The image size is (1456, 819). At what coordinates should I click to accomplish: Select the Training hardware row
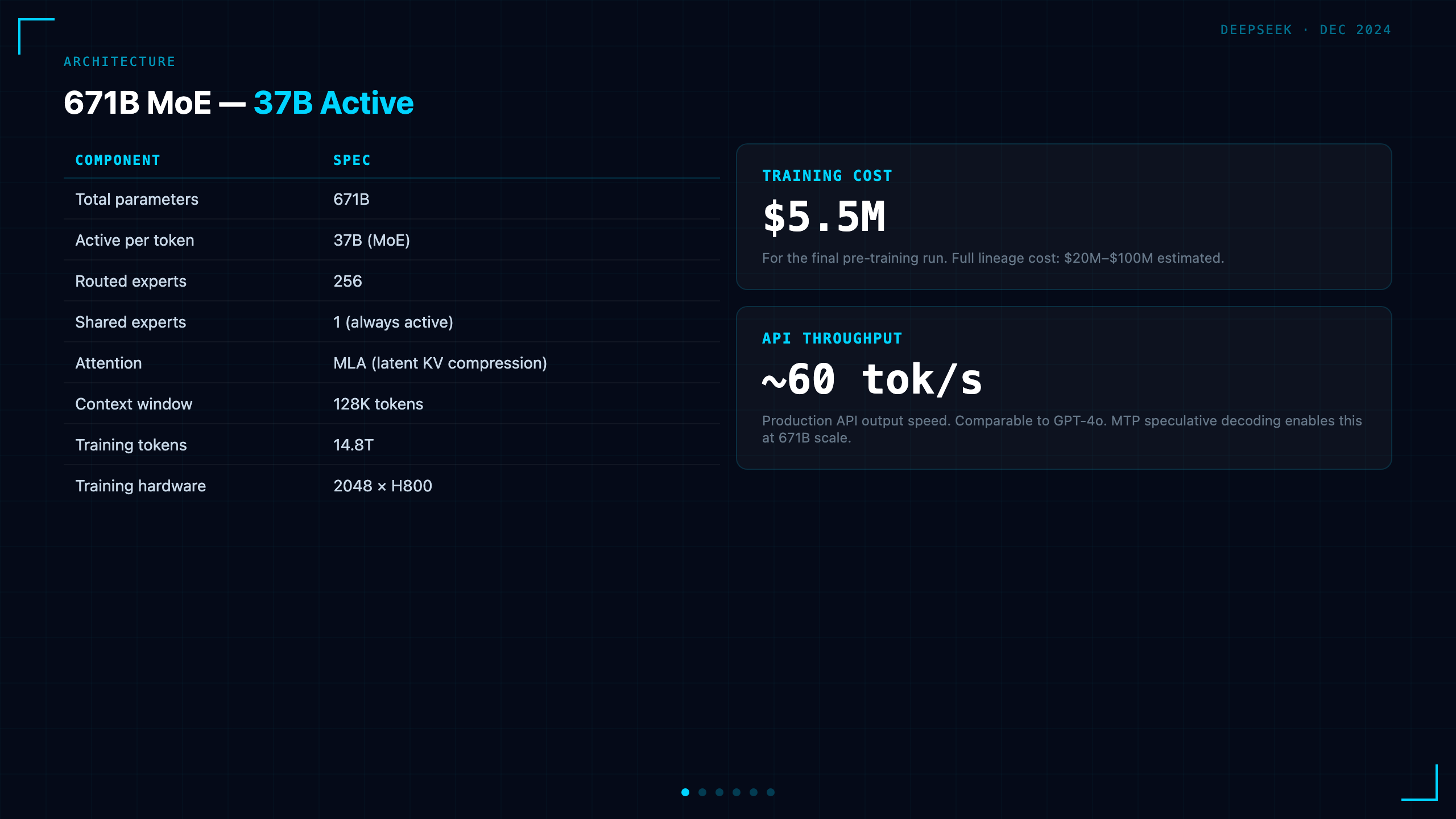392,486
